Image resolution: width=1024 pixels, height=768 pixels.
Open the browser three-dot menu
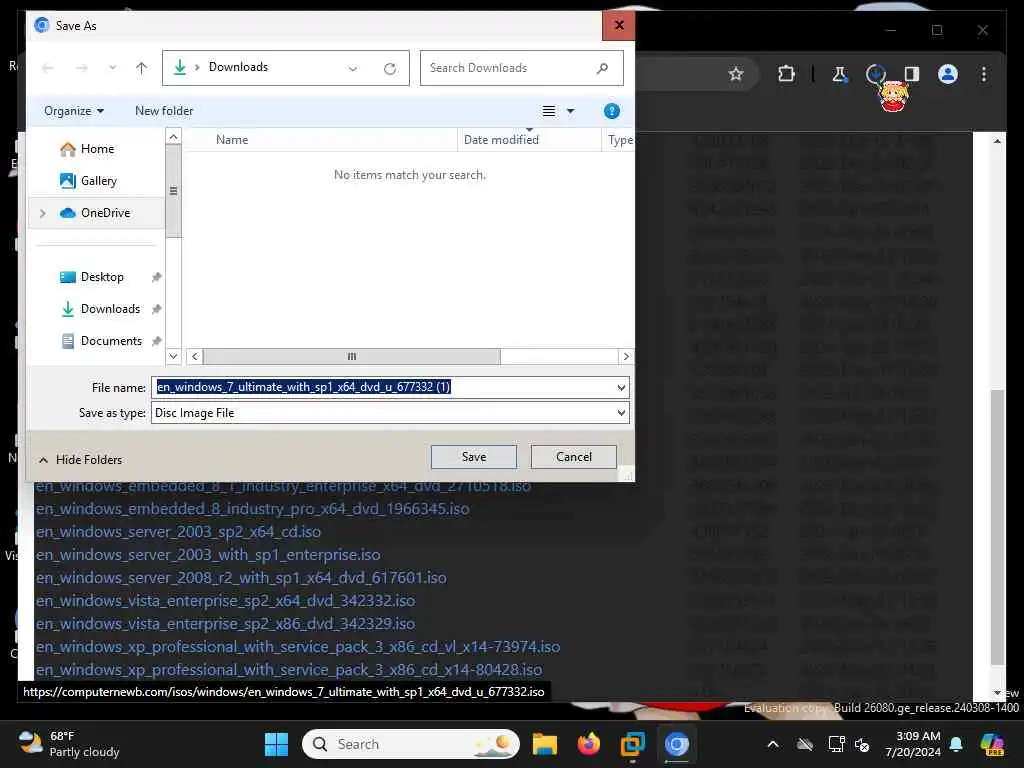coord(984,74)
